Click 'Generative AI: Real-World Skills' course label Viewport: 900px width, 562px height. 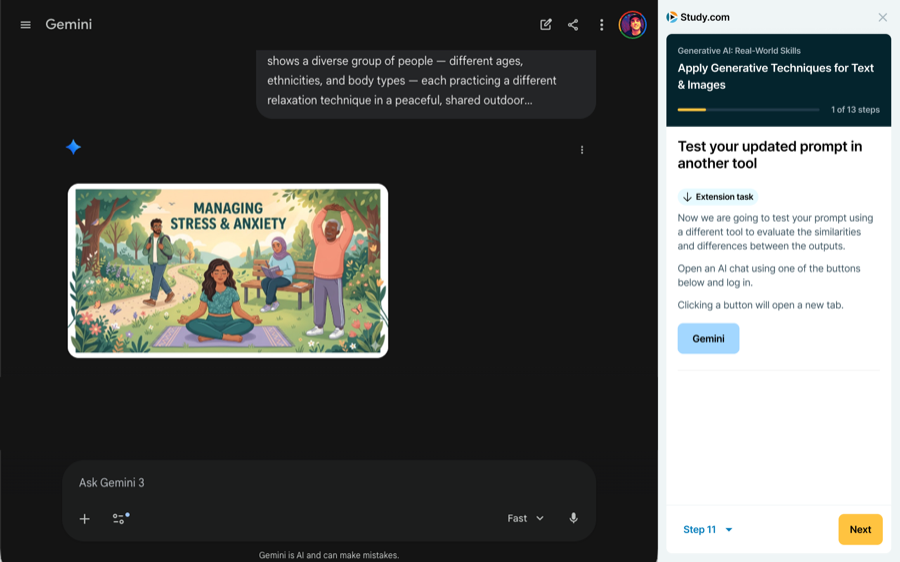pyautogui.click(x=739, y=51)
